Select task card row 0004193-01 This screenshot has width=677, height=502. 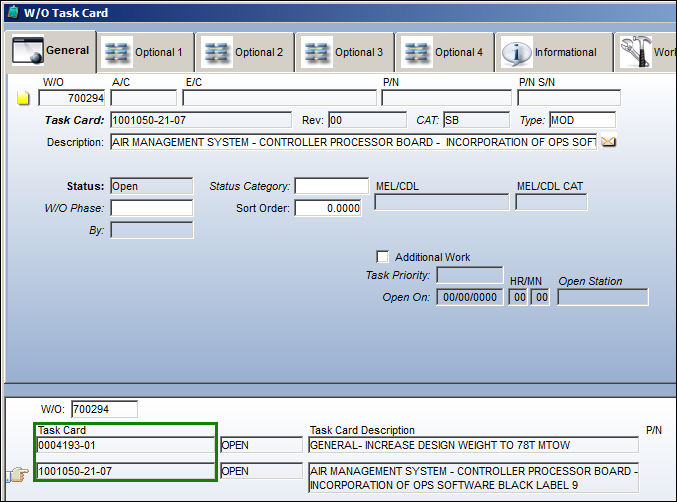(125, 445)
